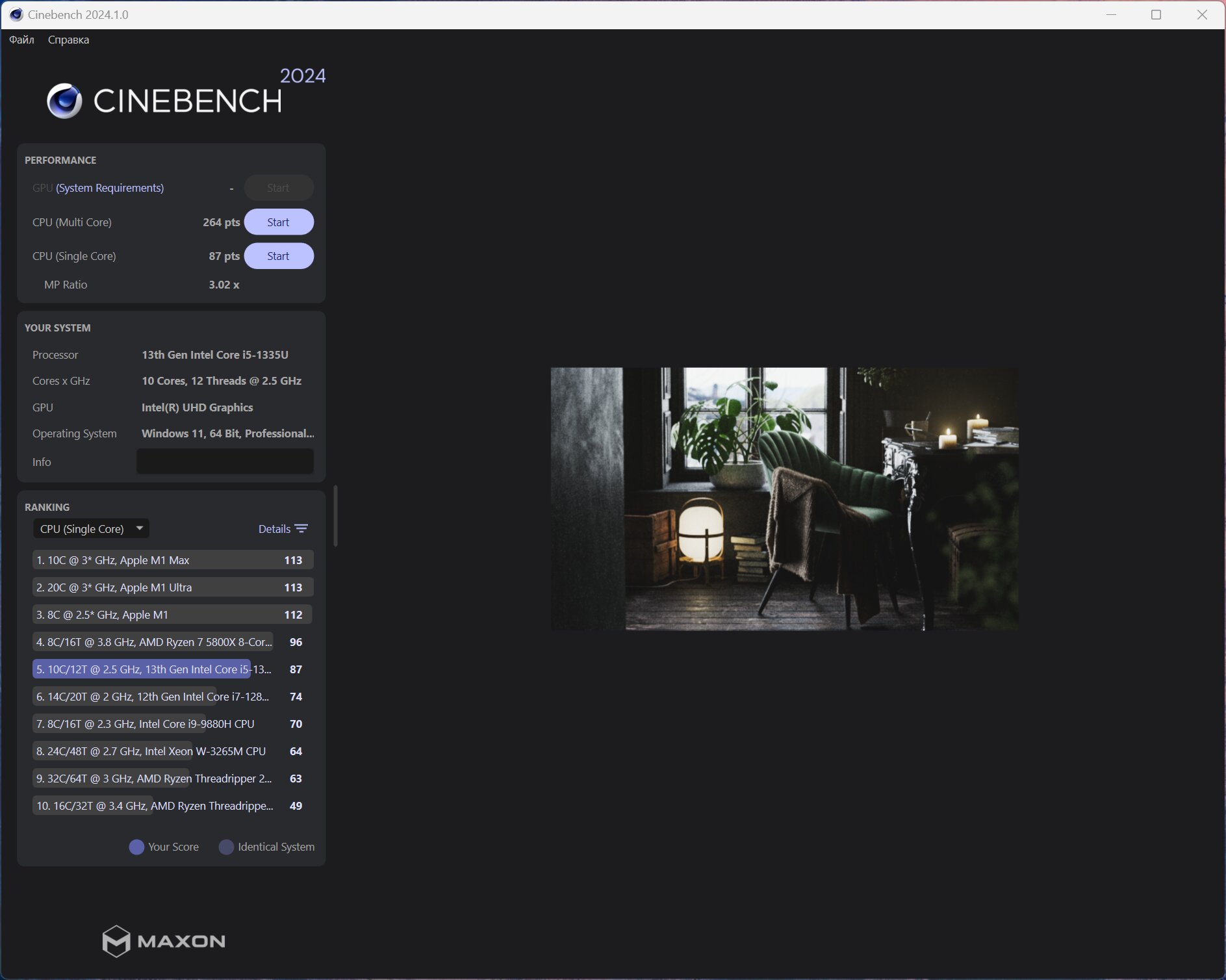This screenshot has width=1226, height=980.
Task: Click the Cinebench title bar app icon
Action: coord(16,14)
